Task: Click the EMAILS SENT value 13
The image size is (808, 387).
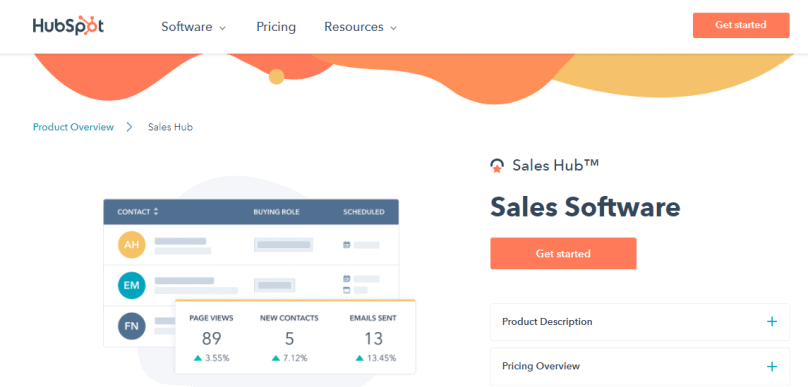Action: 373,339
